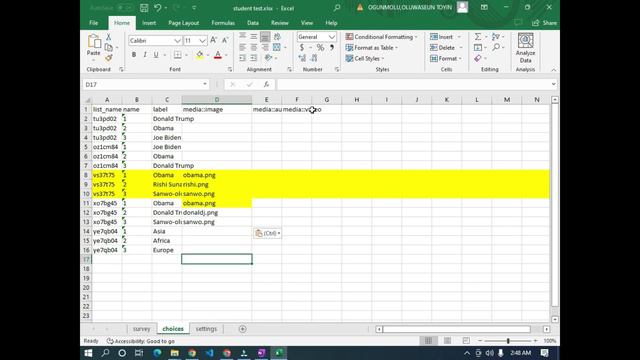The width and height of the screenshot is (640, 360).
Task: Click Format cells button
Action: [446, 58]
